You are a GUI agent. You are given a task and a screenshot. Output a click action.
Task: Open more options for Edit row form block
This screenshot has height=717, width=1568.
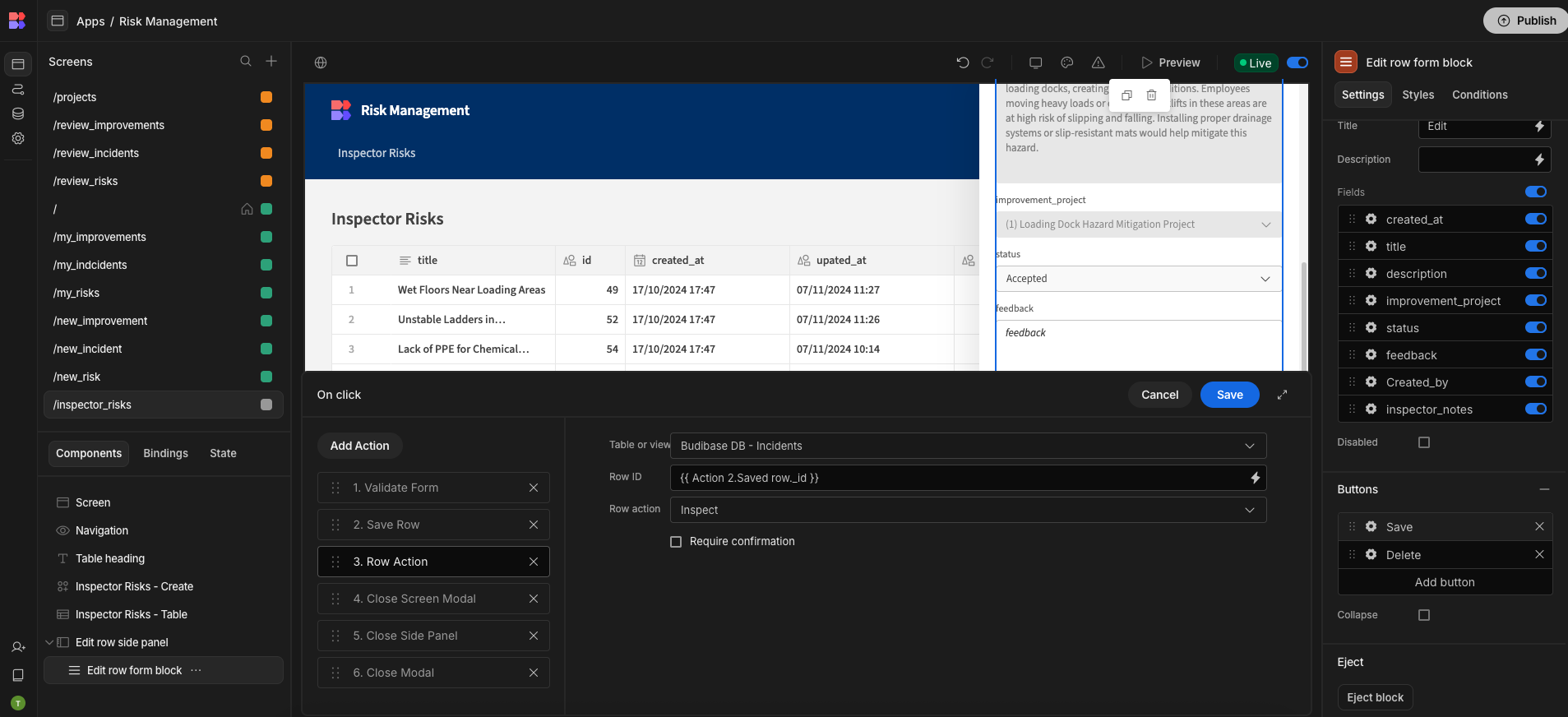[196, 670]
